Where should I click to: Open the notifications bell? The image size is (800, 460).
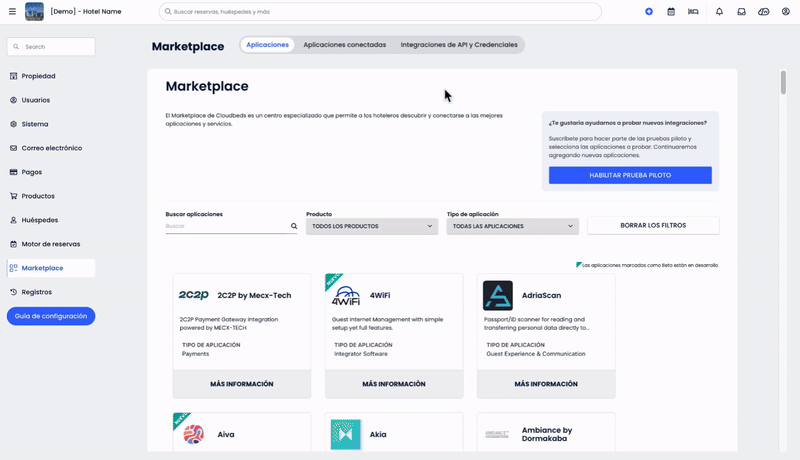(719, 12)
